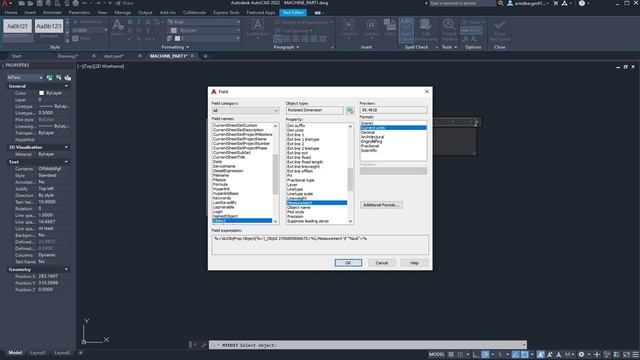Click the Field names list scrollbar
Screen dimensions: 640x360
pos(276,173)
